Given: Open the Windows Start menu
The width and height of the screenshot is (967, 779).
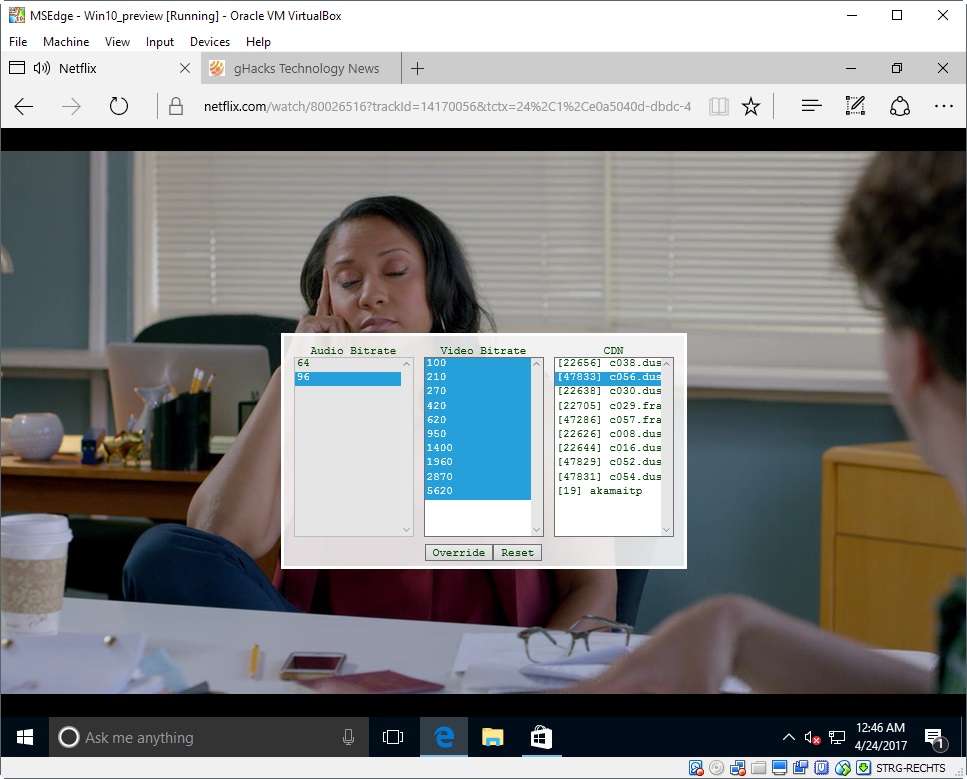Looking at the screenshot, I should click(x=25, y=737).
